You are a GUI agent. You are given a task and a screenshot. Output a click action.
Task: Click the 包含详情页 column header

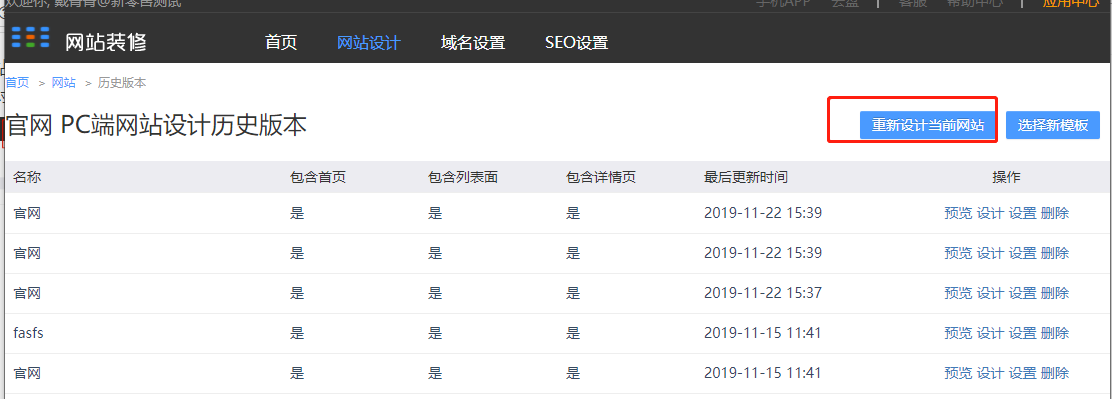[601, 177]
